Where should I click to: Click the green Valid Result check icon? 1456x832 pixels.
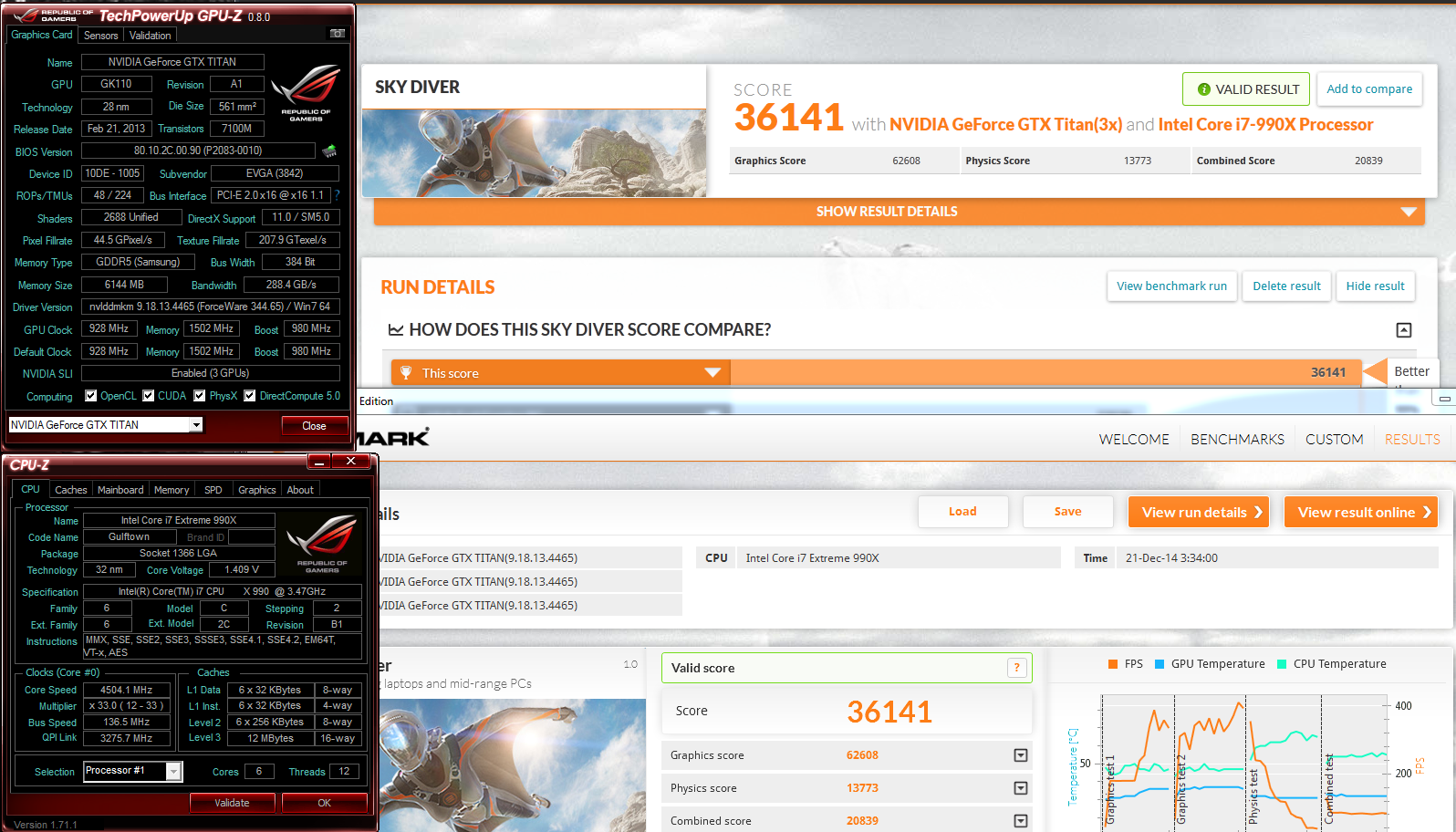point(1204,89)
